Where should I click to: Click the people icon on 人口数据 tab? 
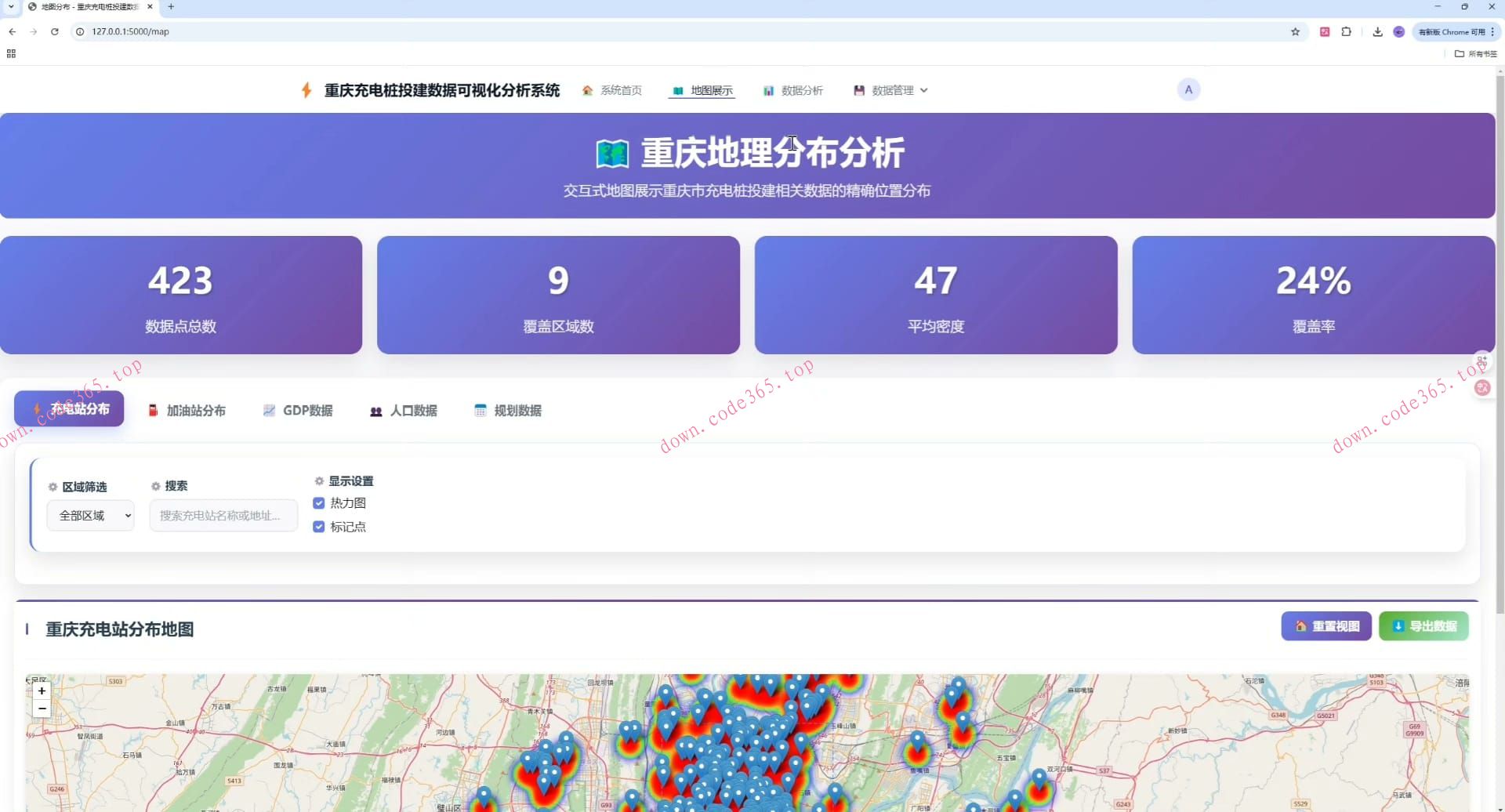[x=375, y=410]
